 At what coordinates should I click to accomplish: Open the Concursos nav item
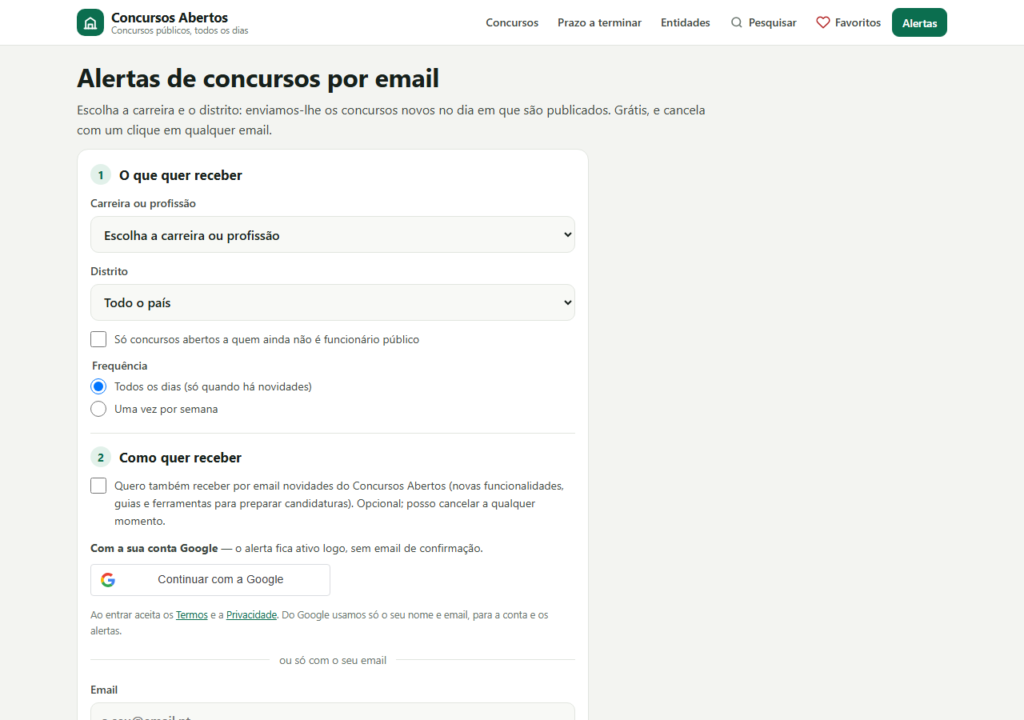click(512, 23)
